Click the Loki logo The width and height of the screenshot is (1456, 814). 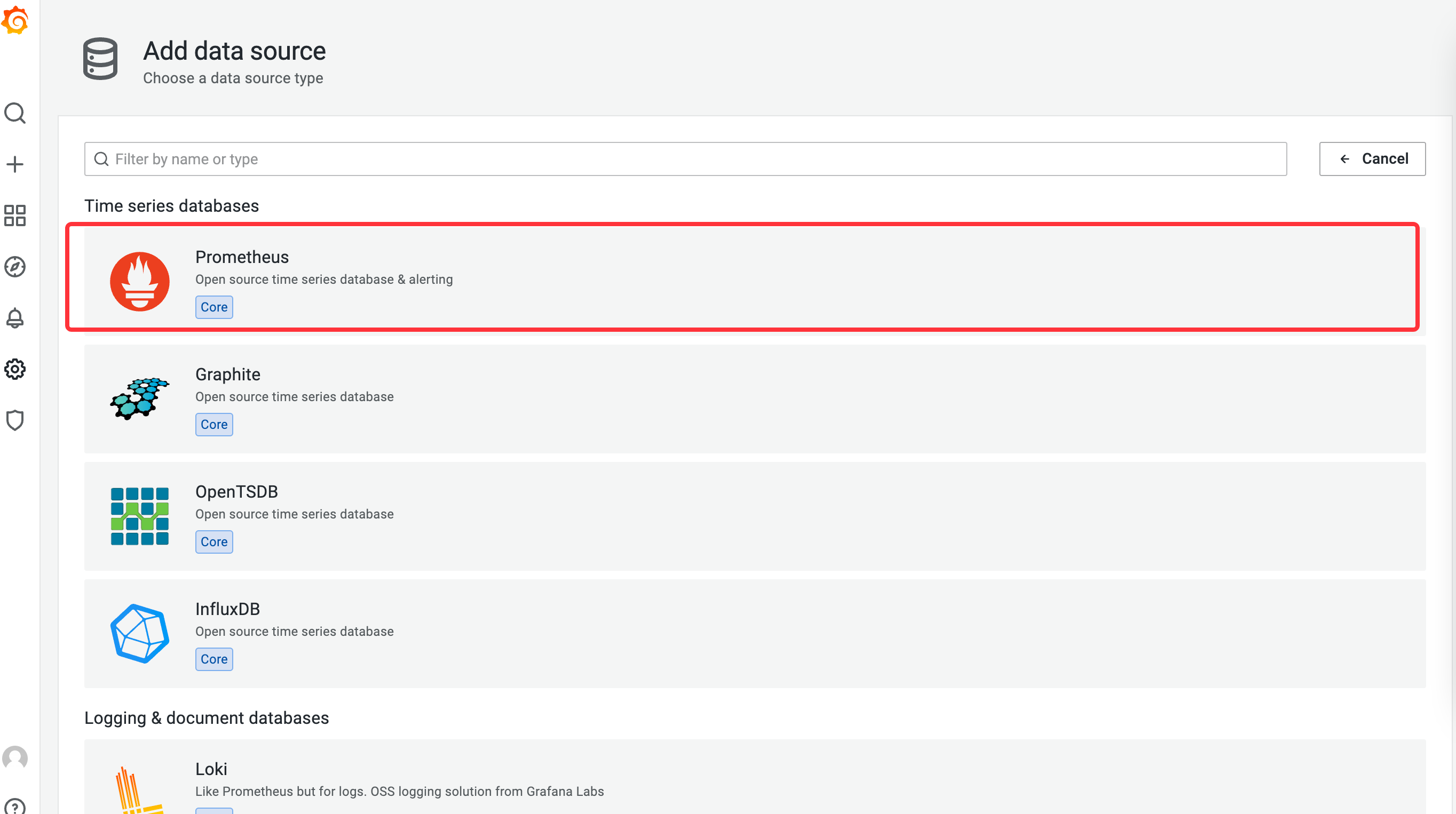[x=140, y=789]
